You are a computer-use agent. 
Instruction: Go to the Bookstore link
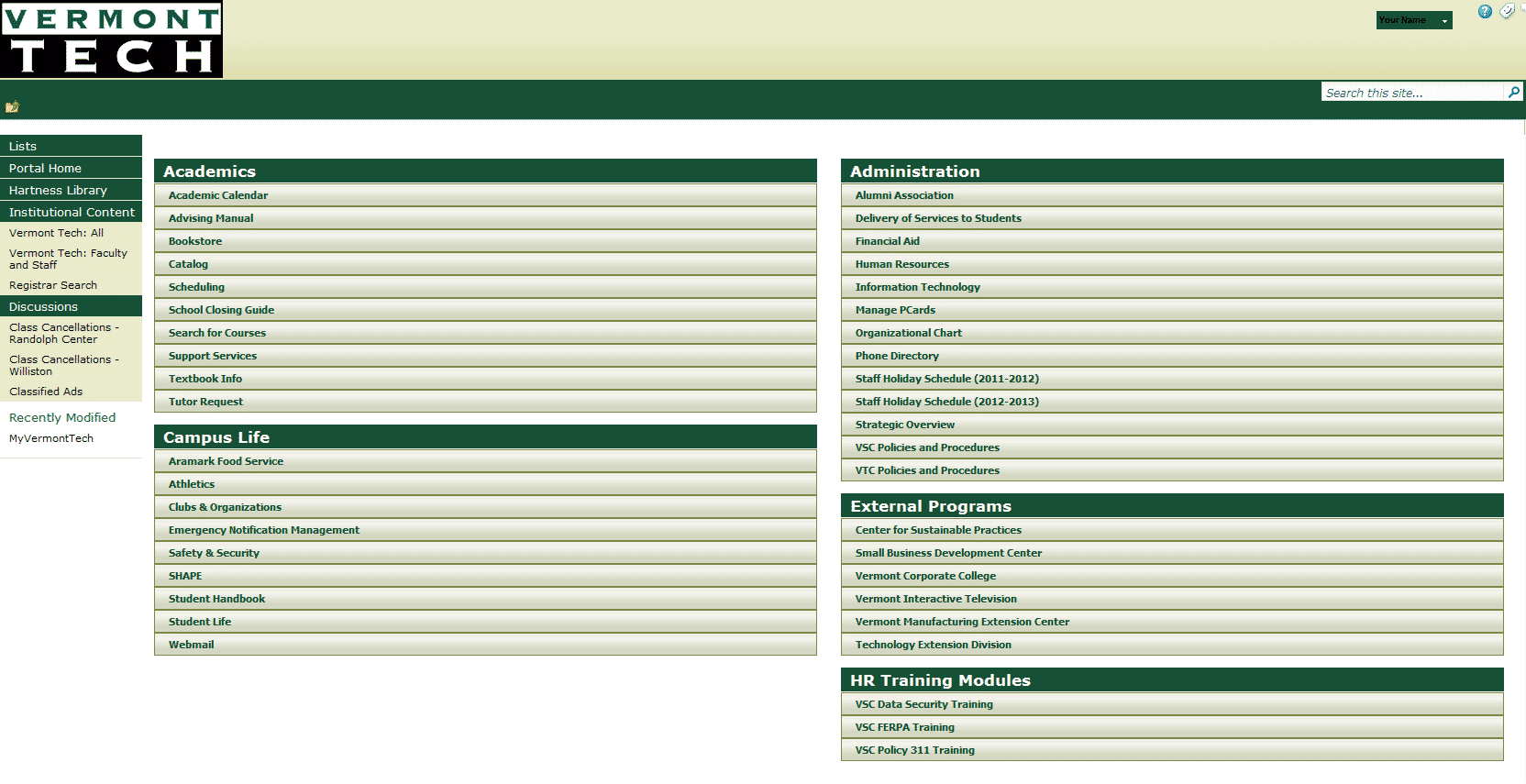pos(485,241)
